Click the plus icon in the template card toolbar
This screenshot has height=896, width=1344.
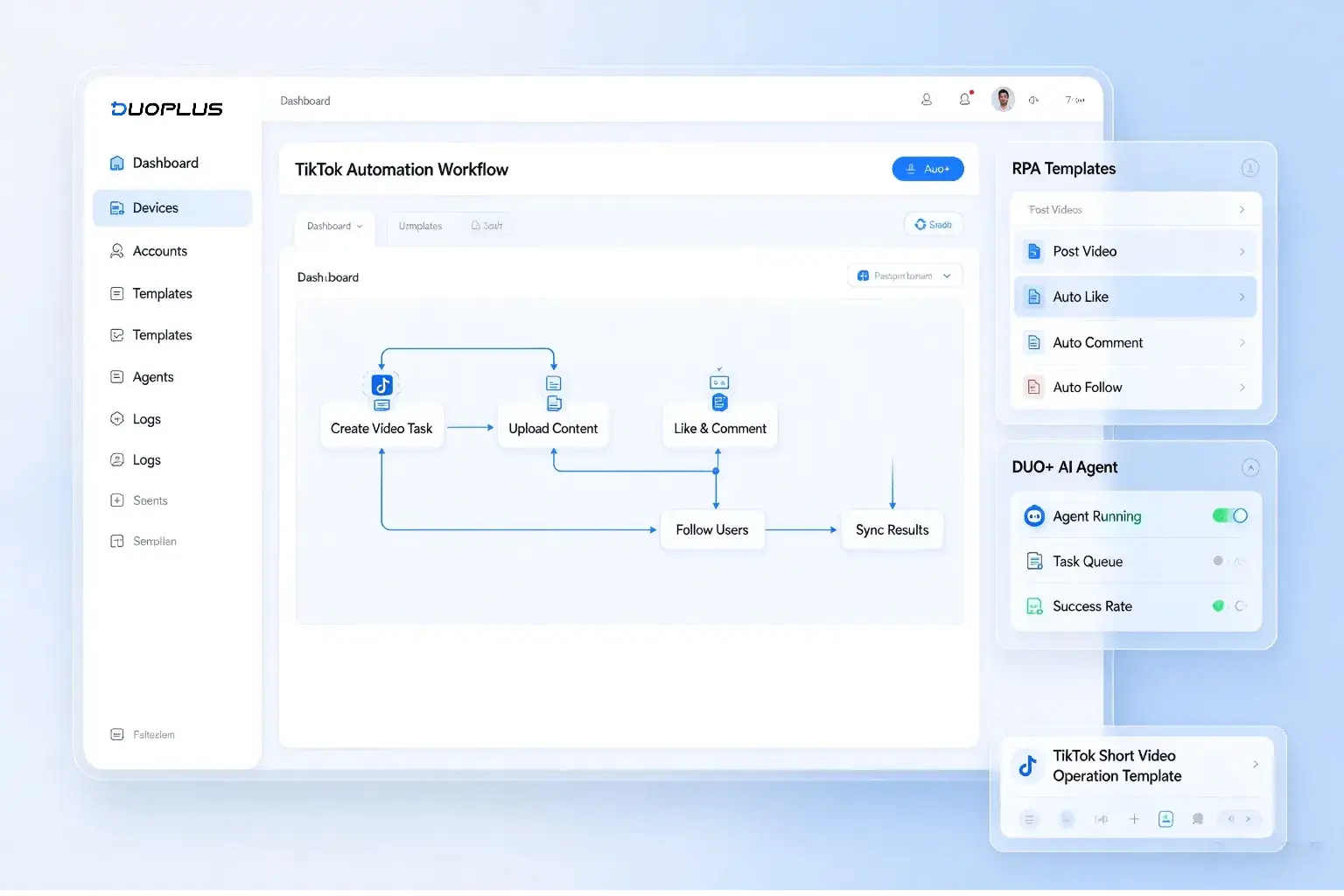point(1134,819)
